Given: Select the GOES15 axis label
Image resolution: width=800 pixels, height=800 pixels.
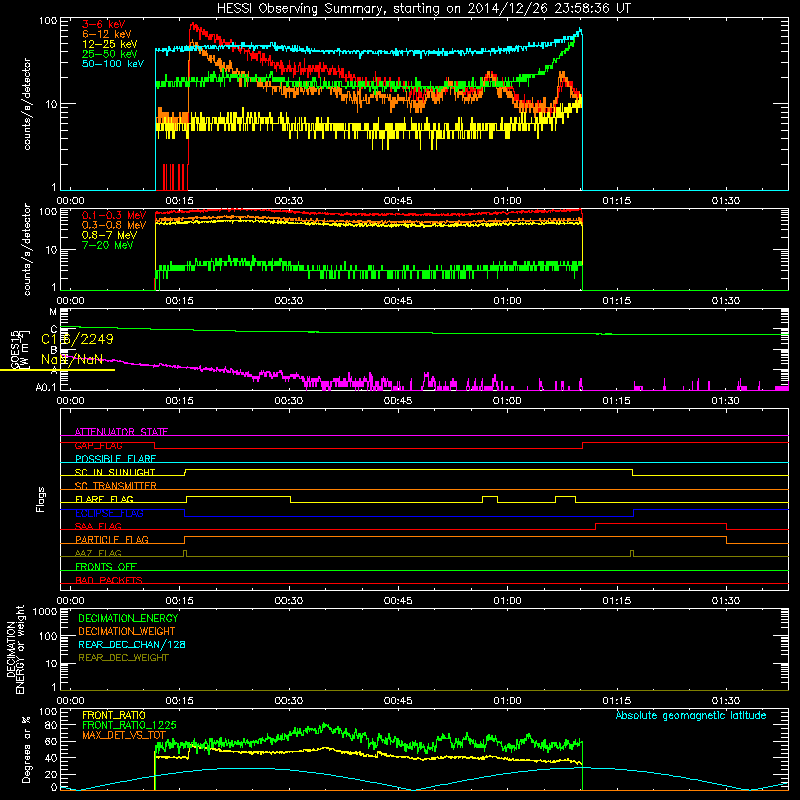Looking at the screenshot, I should 14,349.
